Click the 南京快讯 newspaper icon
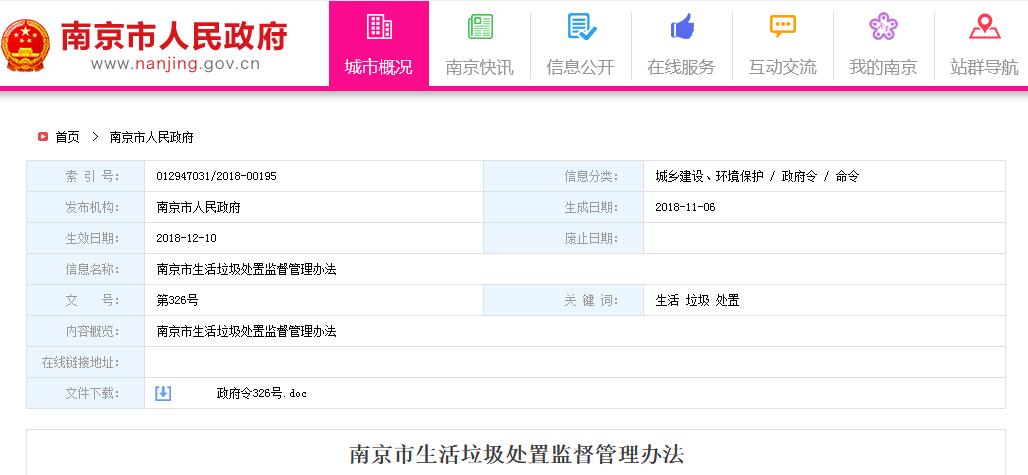Viewport: 1028px width, 475px height. (x=480, y=27)
